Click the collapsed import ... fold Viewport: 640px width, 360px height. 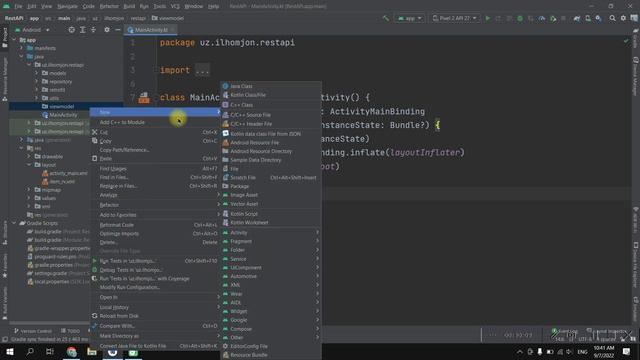point(202,70)
